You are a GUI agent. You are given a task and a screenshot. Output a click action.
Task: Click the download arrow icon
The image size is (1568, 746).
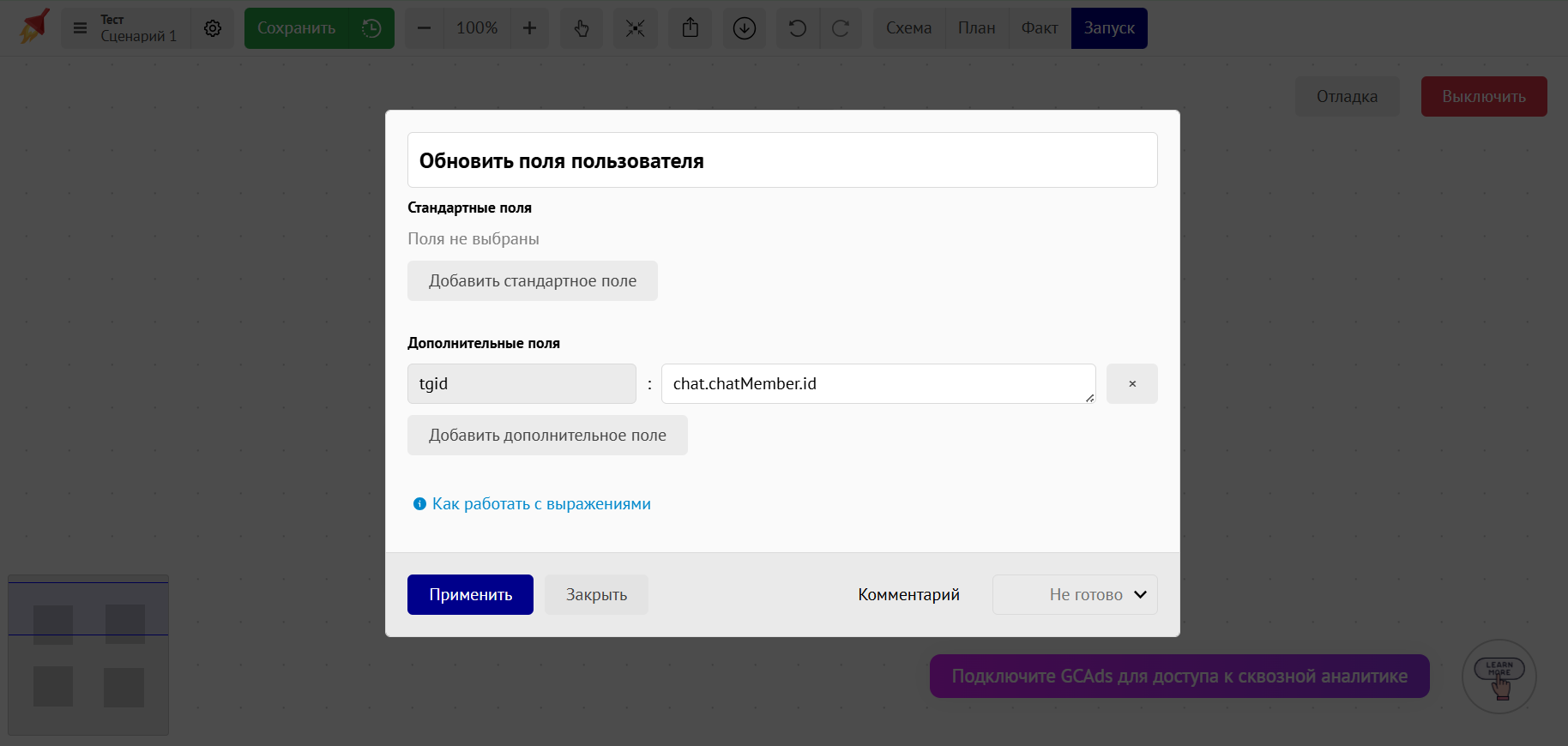(745, 28)
